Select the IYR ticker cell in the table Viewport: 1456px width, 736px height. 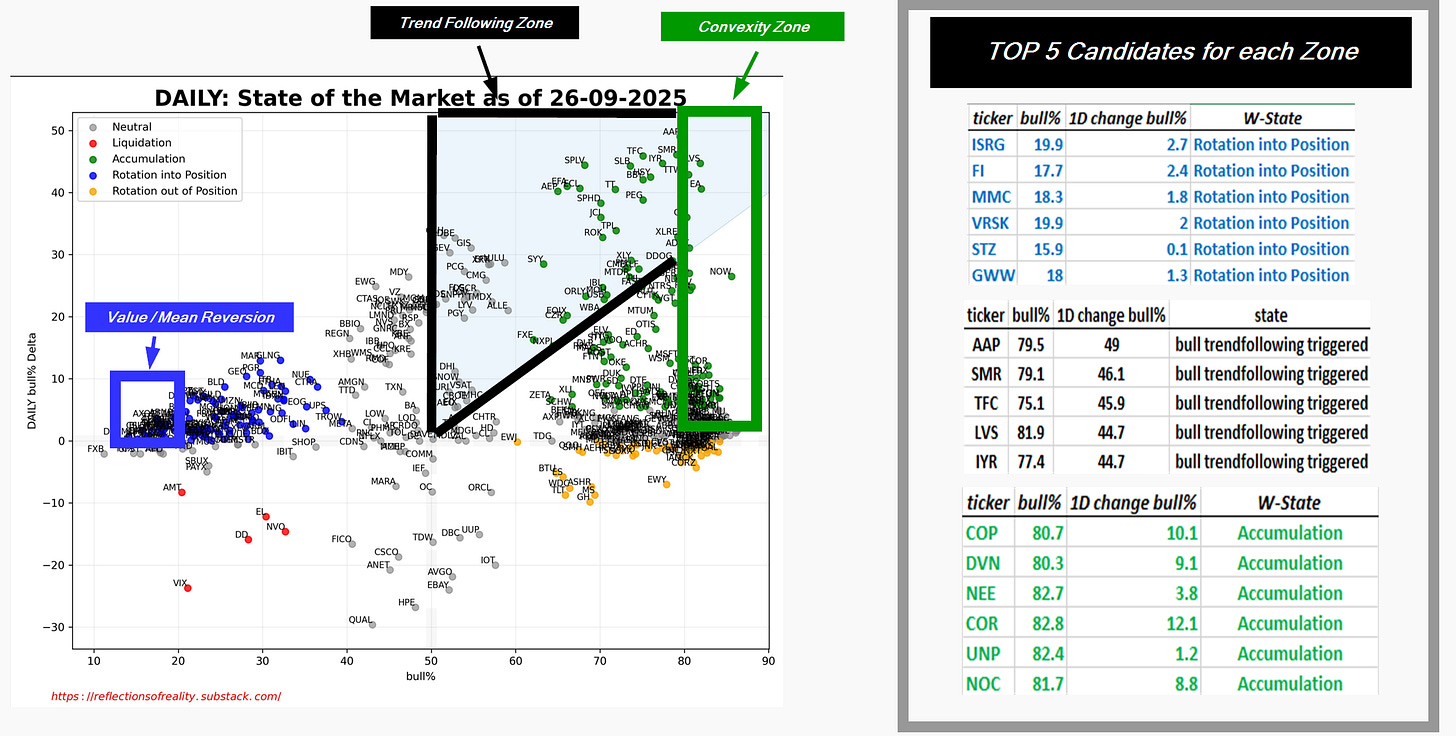983,461
